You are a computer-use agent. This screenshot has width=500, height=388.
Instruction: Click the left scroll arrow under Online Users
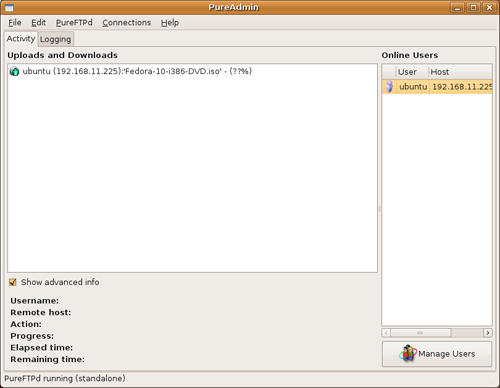(386, 333)
